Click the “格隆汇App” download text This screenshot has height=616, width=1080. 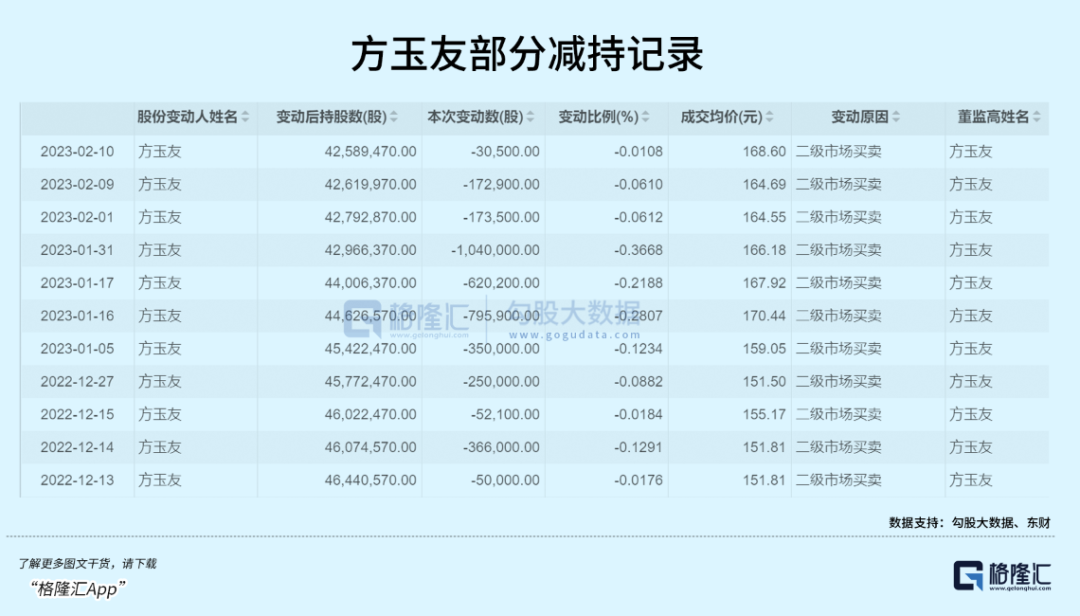pos(77,588)
